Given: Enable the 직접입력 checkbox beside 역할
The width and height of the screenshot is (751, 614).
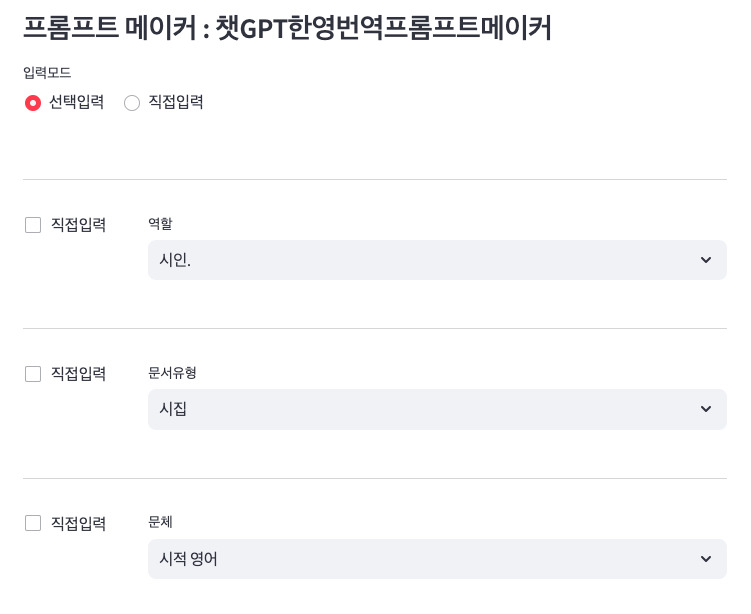Looking at the screenshot, I should point(33,225).
